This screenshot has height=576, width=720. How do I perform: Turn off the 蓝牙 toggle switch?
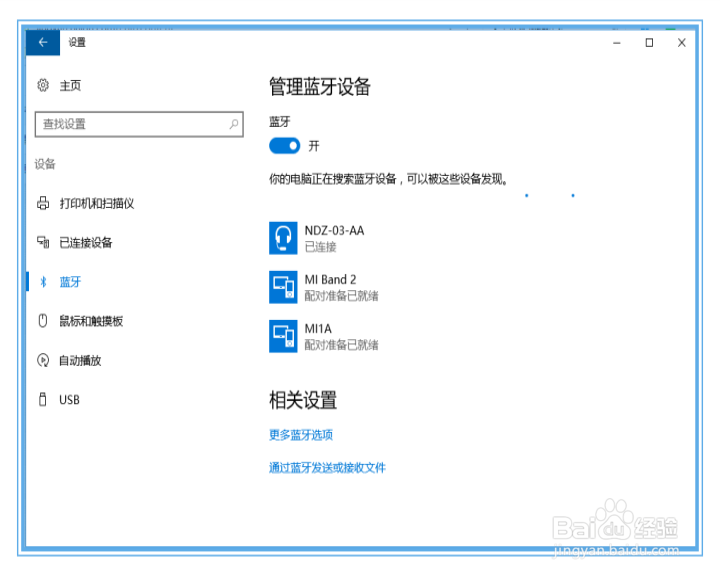coord(284,146)
